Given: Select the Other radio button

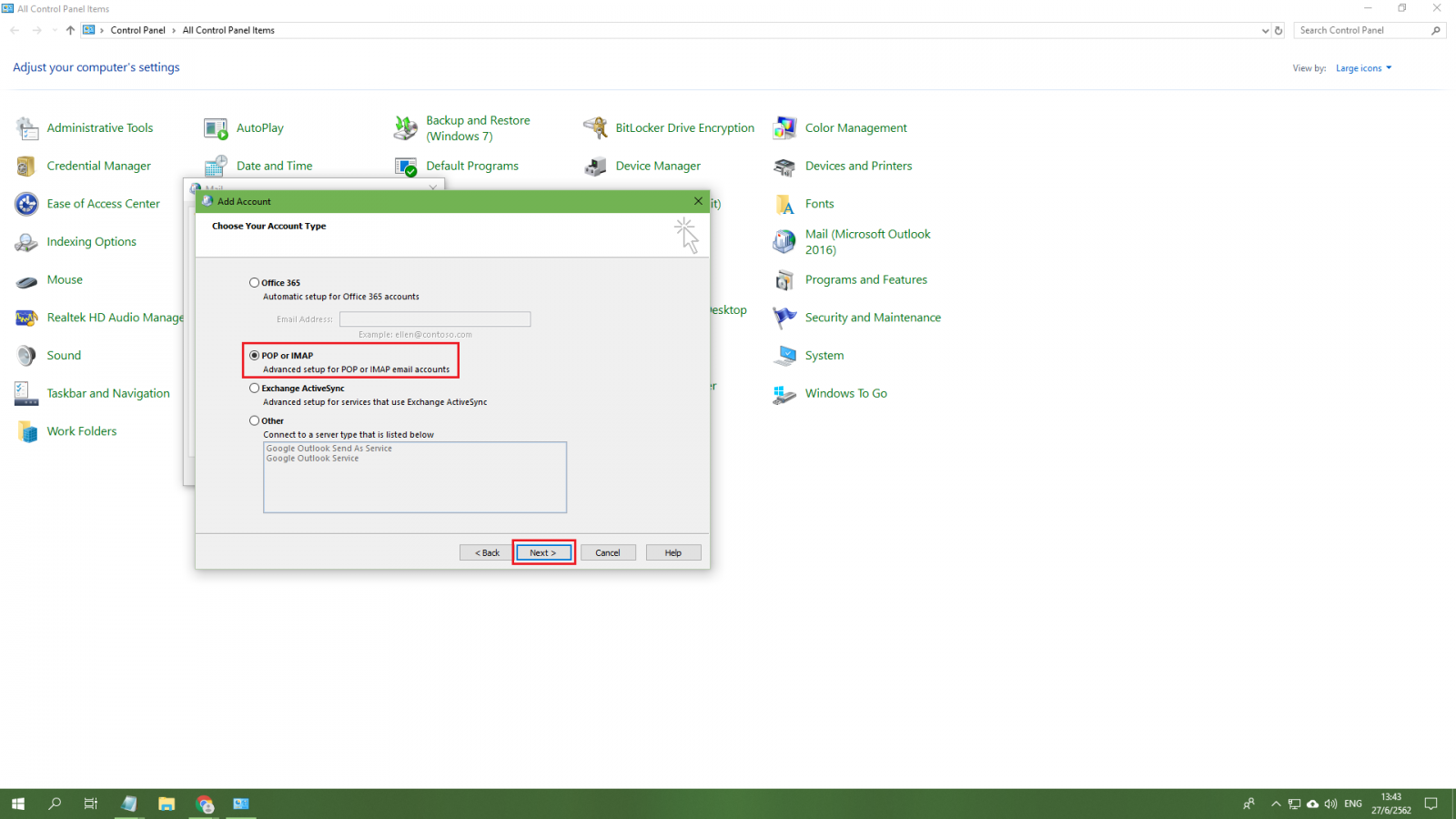Looking at the screenshot, I should coord(255,421).
